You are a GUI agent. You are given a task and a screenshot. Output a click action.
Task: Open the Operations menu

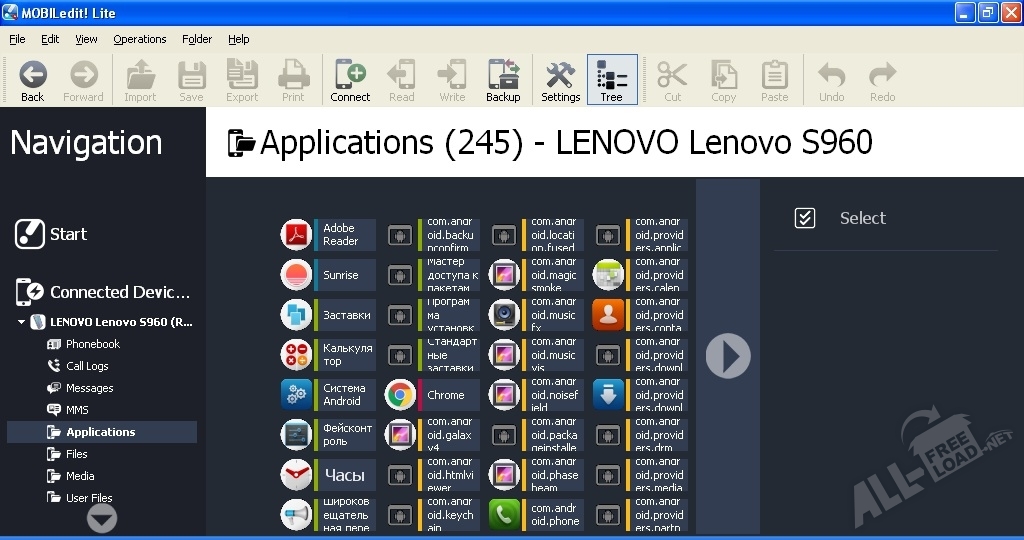[139, 39]
